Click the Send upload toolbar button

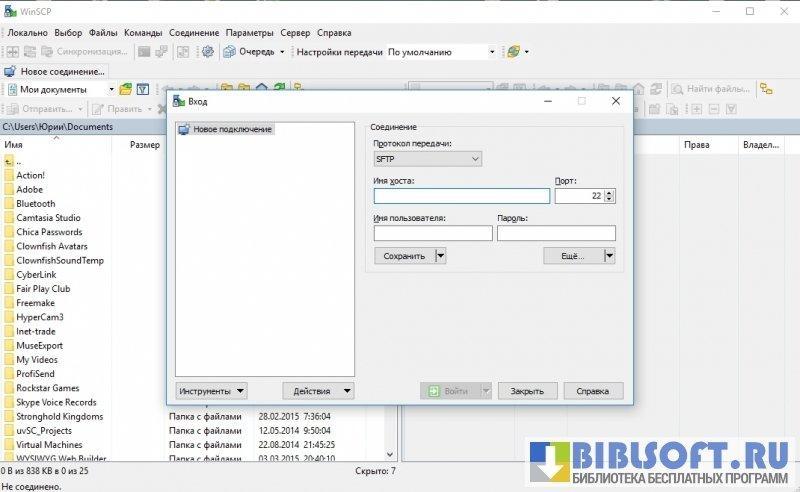pos(41,109)
